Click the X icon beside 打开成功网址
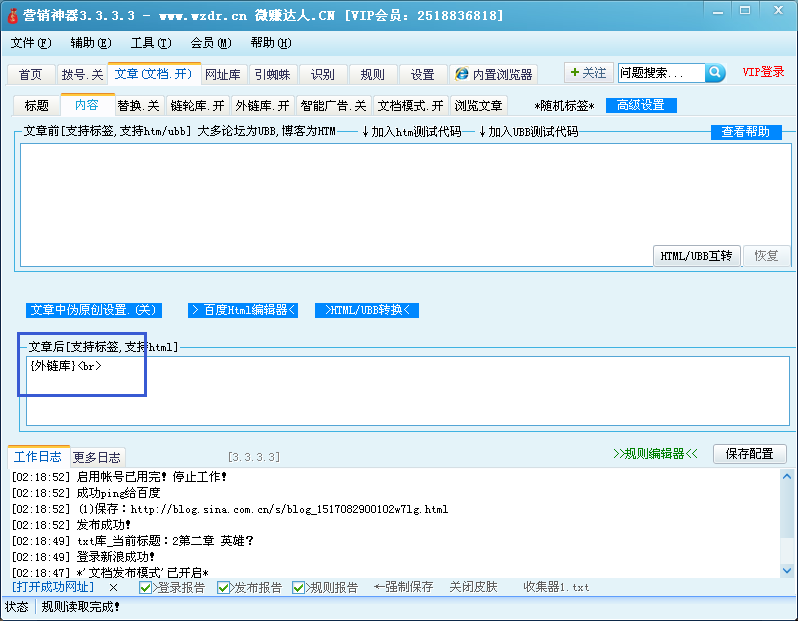The width and height of the screenshot is (798, 621). (113, 587)
